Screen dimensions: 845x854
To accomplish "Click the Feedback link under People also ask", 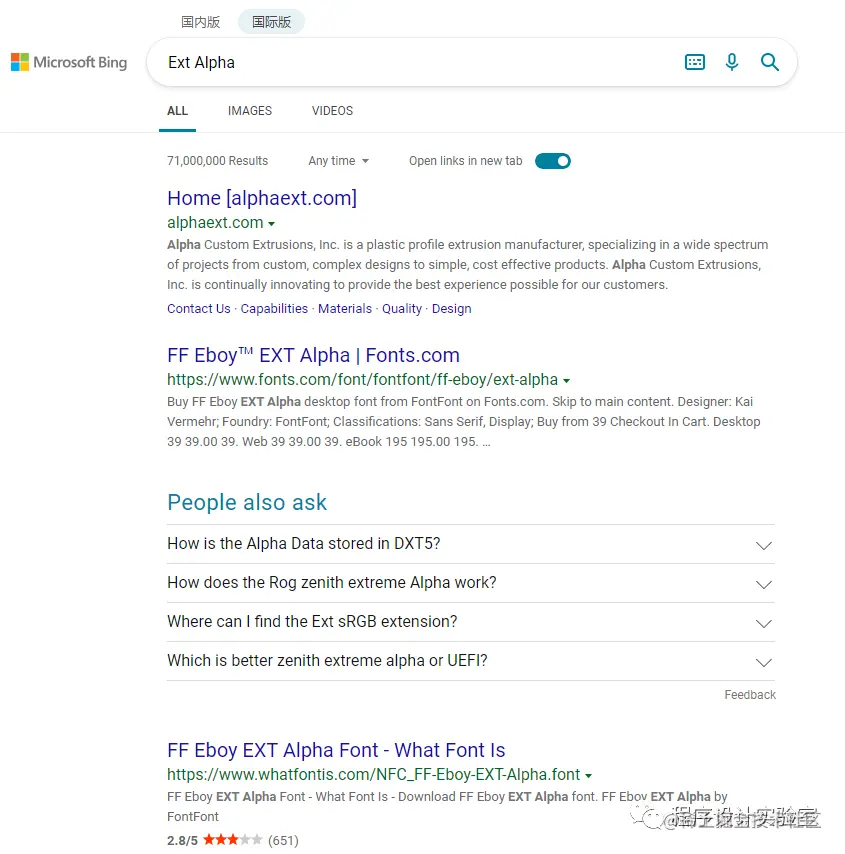I will (x=750, y=695).
